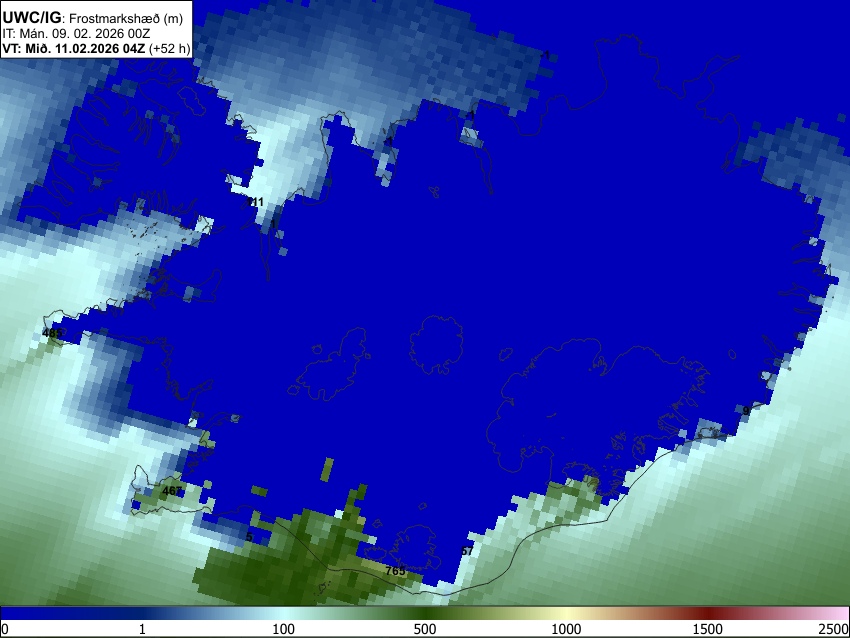Viewport: 850px width, 638px height.
Task: Click the color scale tick label "2500"
Action: (x=834, y=629)
